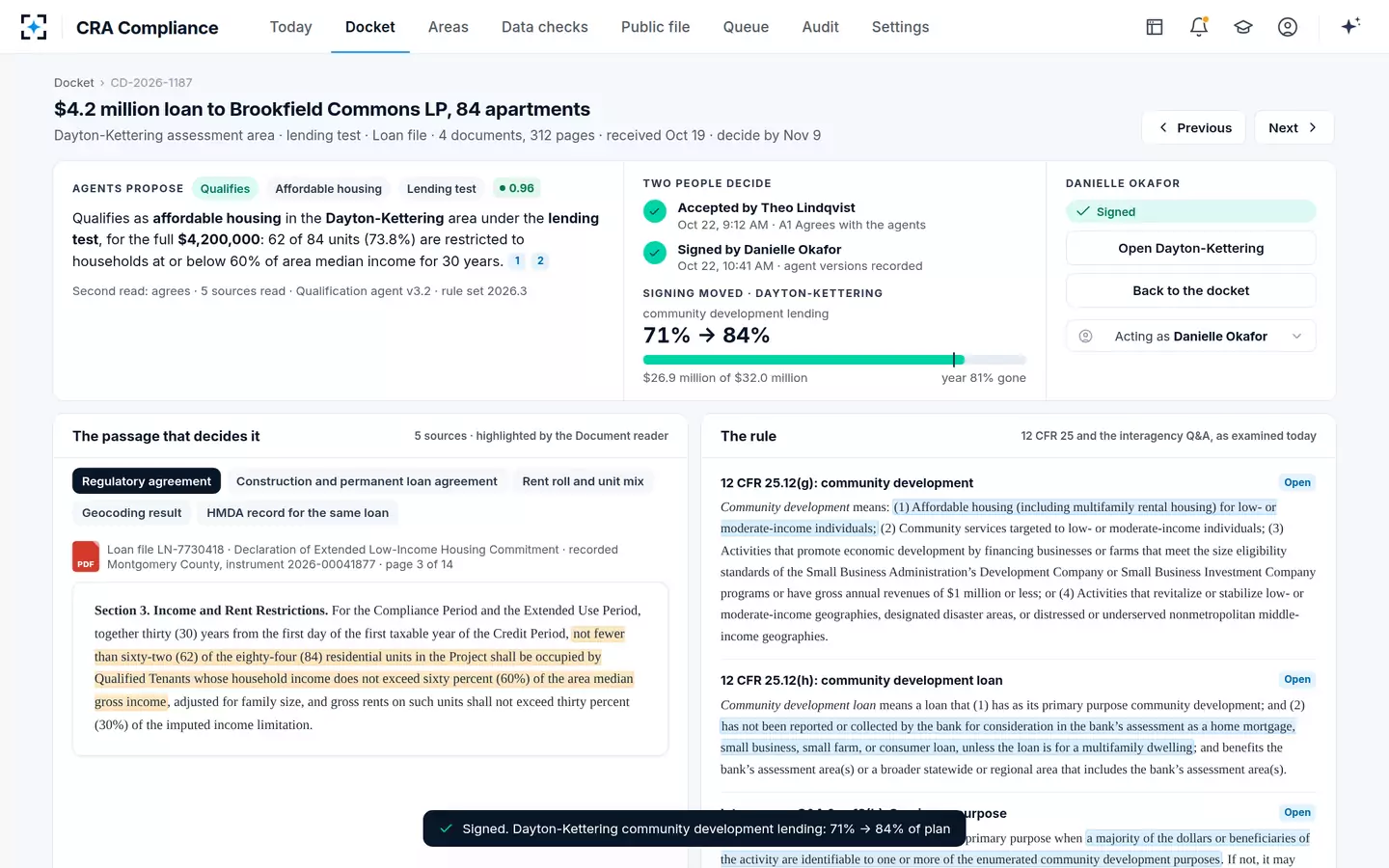
Task: Go to the Areas tab
Action: (449, 27)
